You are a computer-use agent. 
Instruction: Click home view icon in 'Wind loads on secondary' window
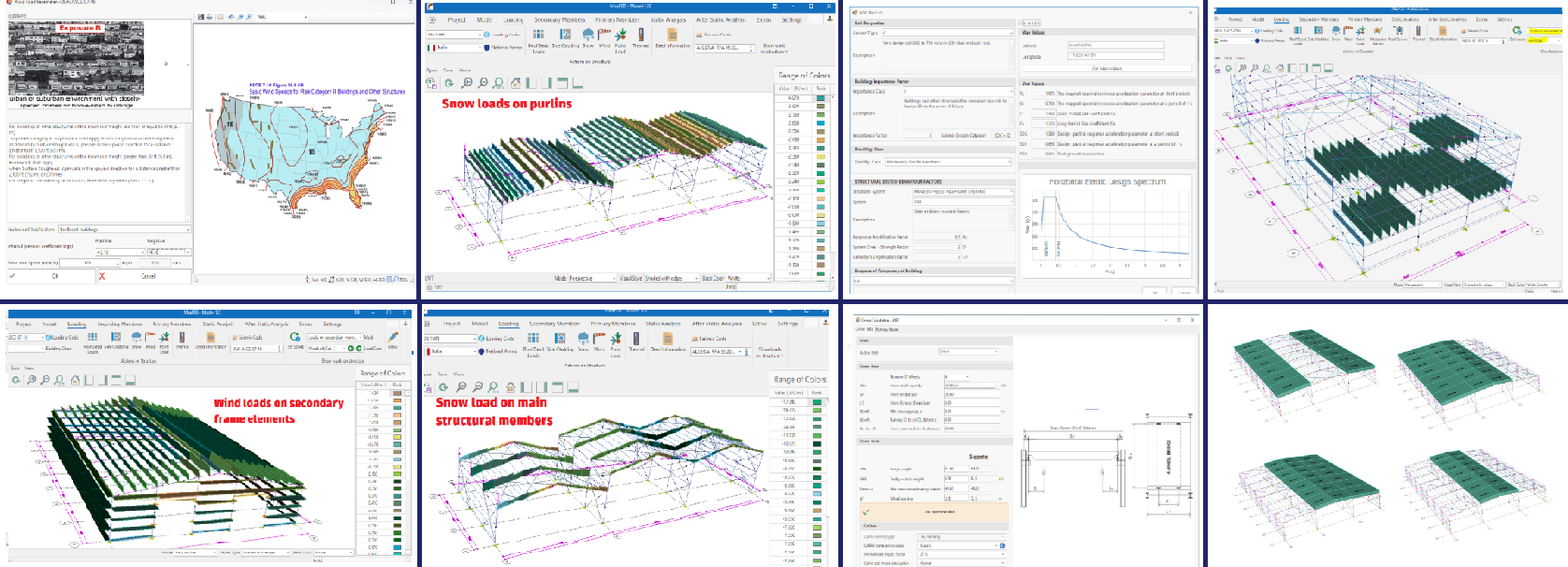point(75,380)
